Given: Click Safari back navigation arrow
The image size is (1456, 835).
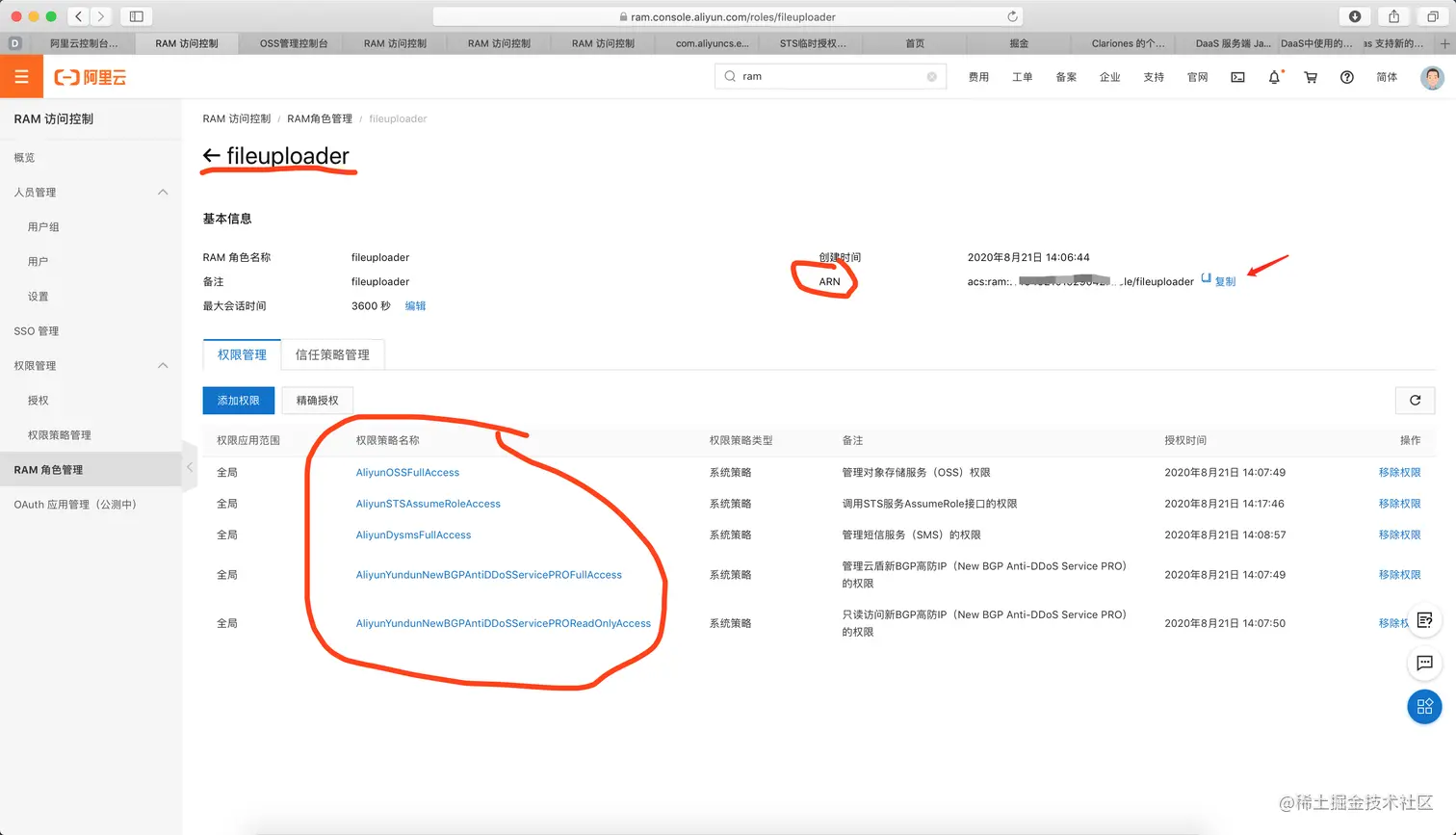Looking at the screenshot, I should pos(78,16).
